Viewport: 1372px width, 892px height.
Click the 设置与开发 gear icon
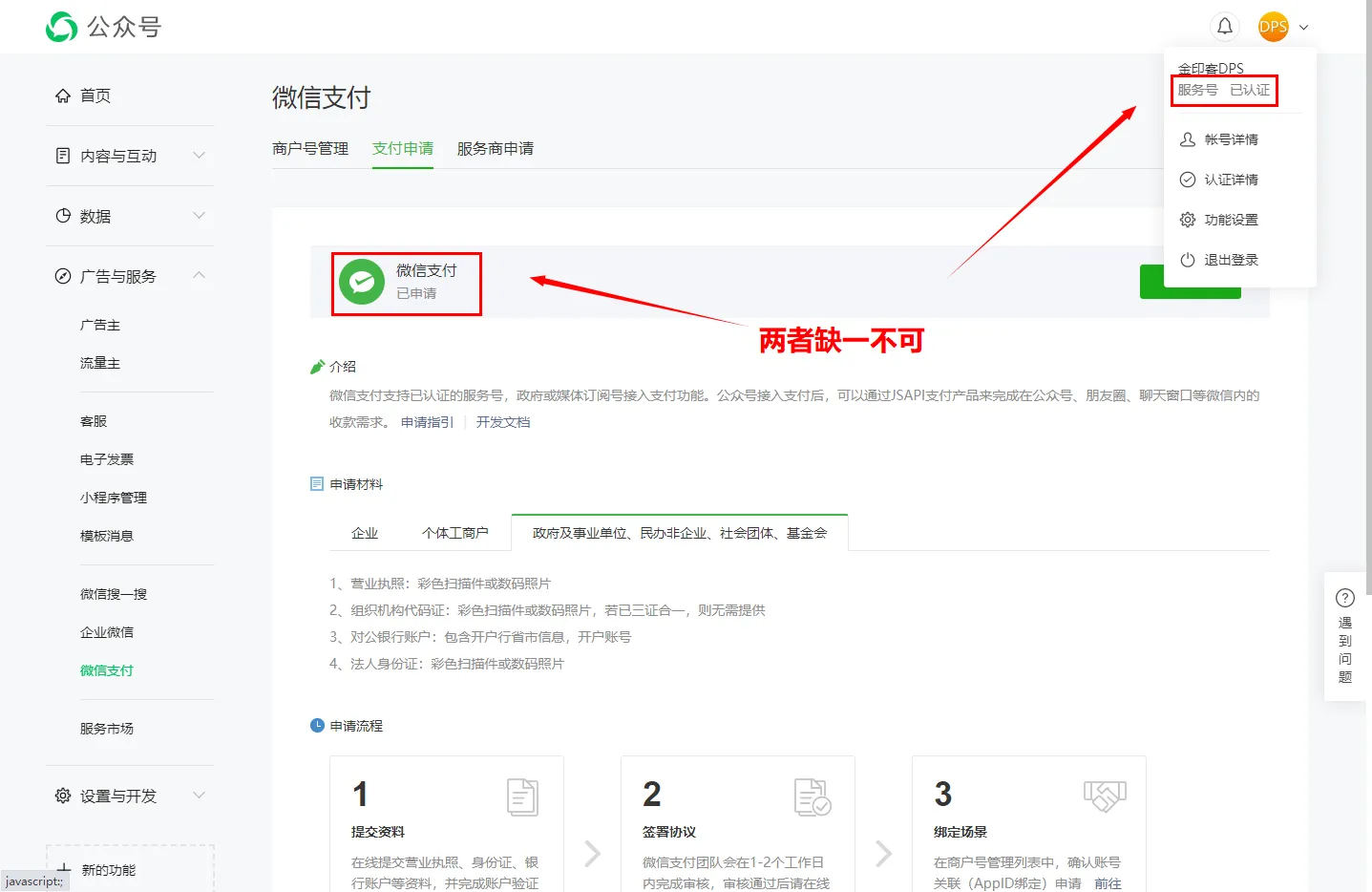coord(63,796)
